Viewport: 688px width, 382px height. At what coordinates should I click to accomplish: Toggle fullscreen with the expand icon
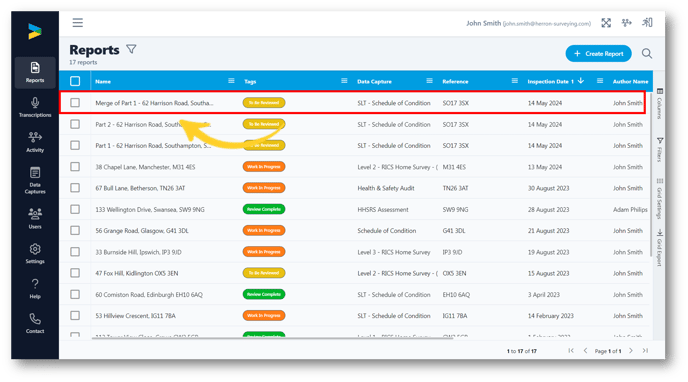pyautogui.click(x=606, y=23)
